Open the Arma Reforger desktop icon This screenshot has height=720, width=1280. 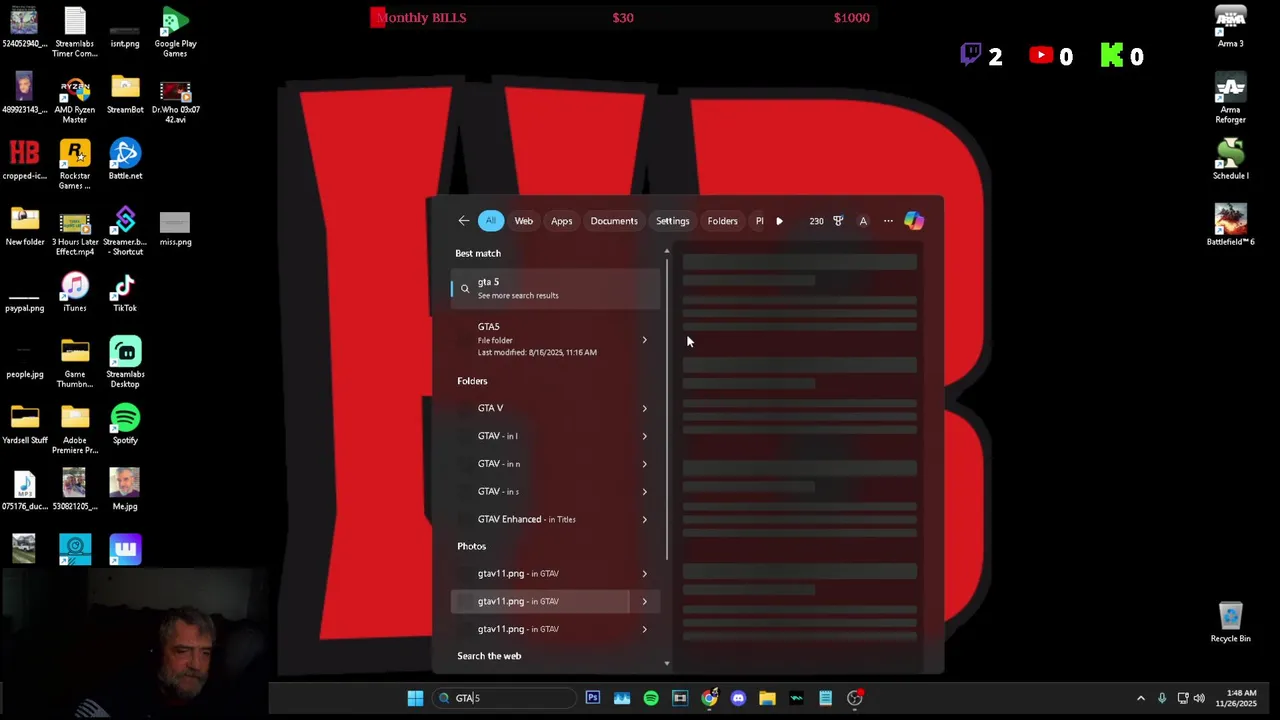tap(1230, 98)
